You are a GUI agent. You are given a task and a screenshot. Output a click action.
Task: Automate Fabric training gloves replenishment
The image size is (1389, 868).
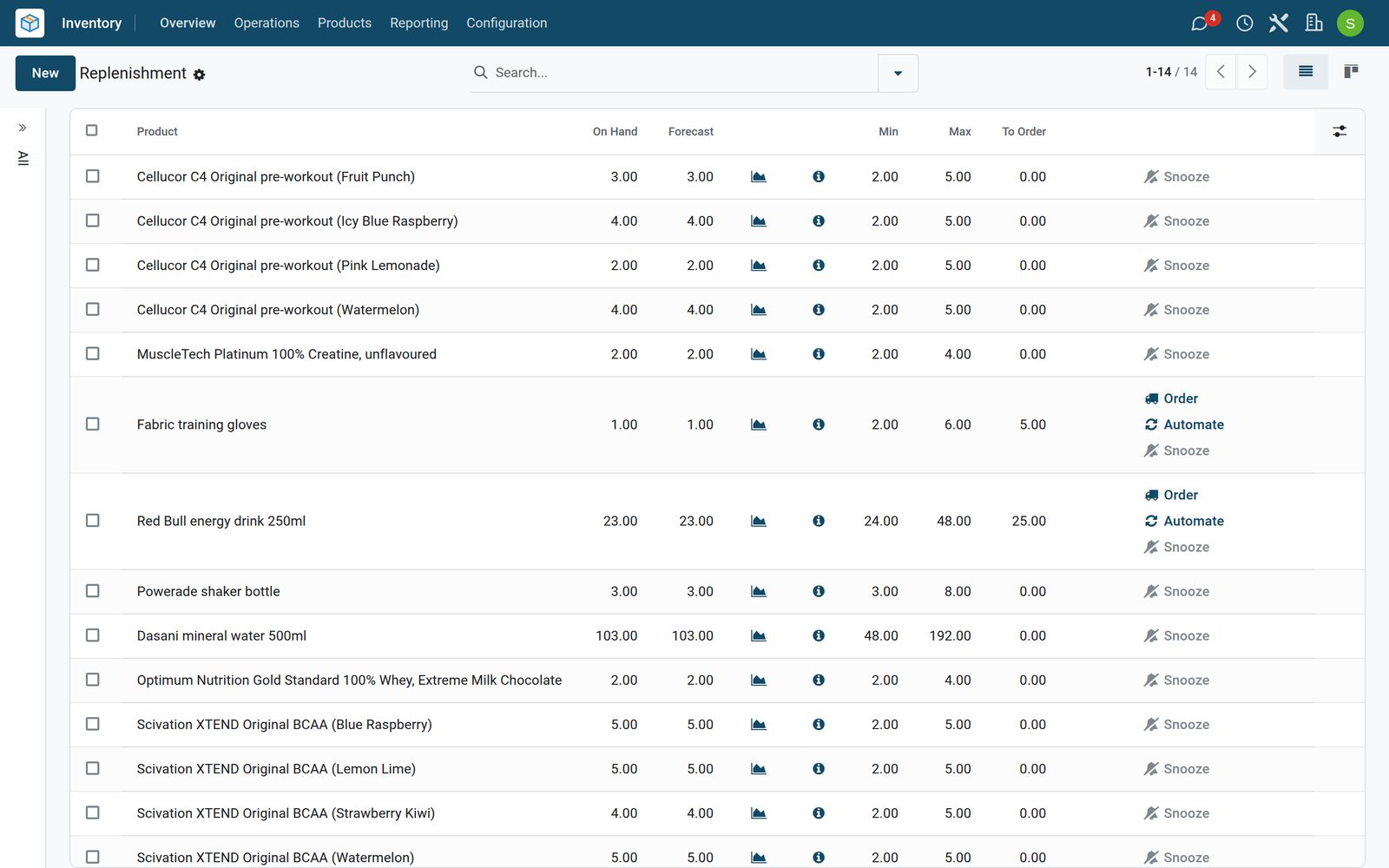click(1184, 424)
